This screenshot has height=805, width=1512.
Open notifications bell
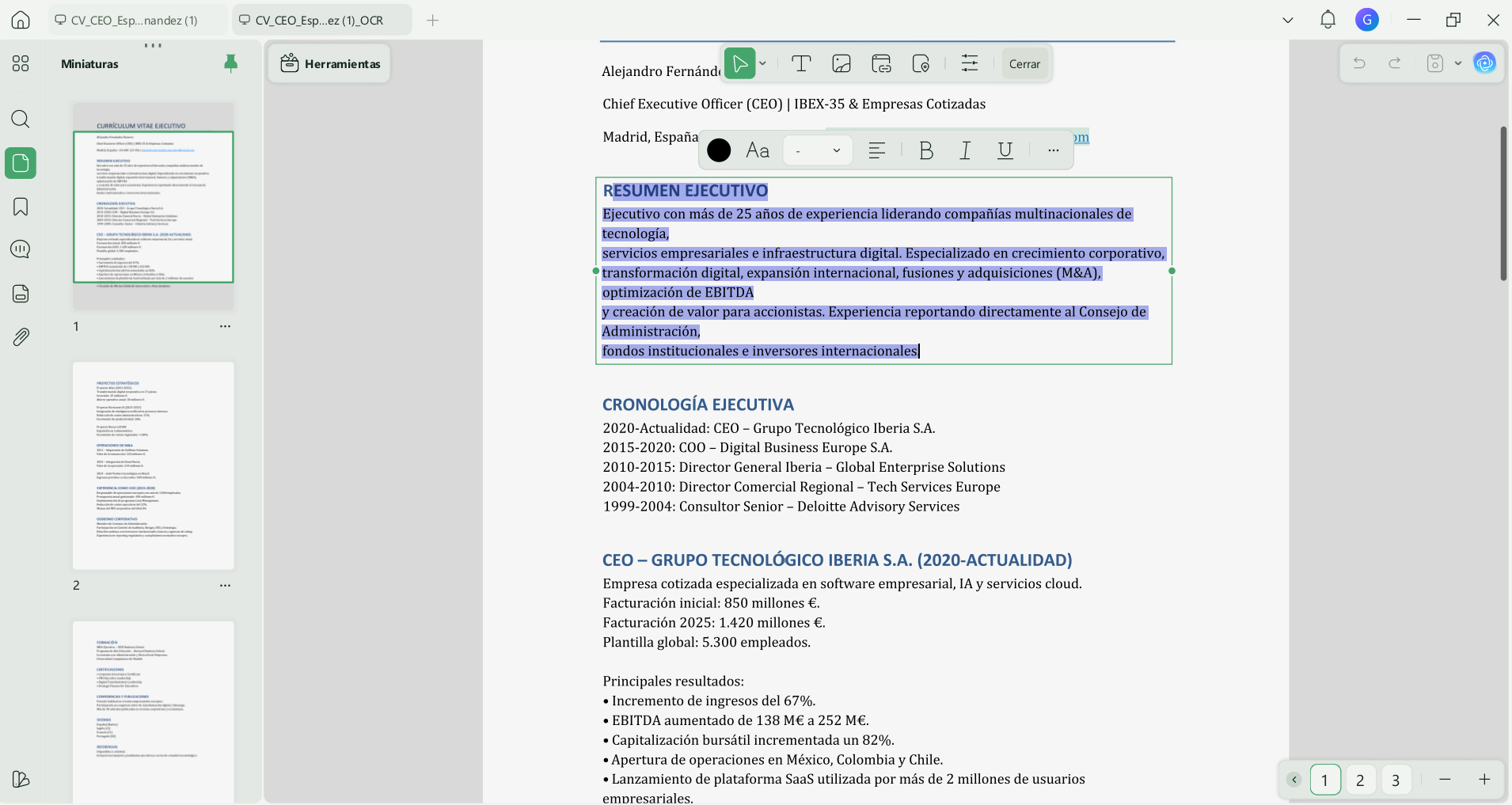(x=1328, y=20)
